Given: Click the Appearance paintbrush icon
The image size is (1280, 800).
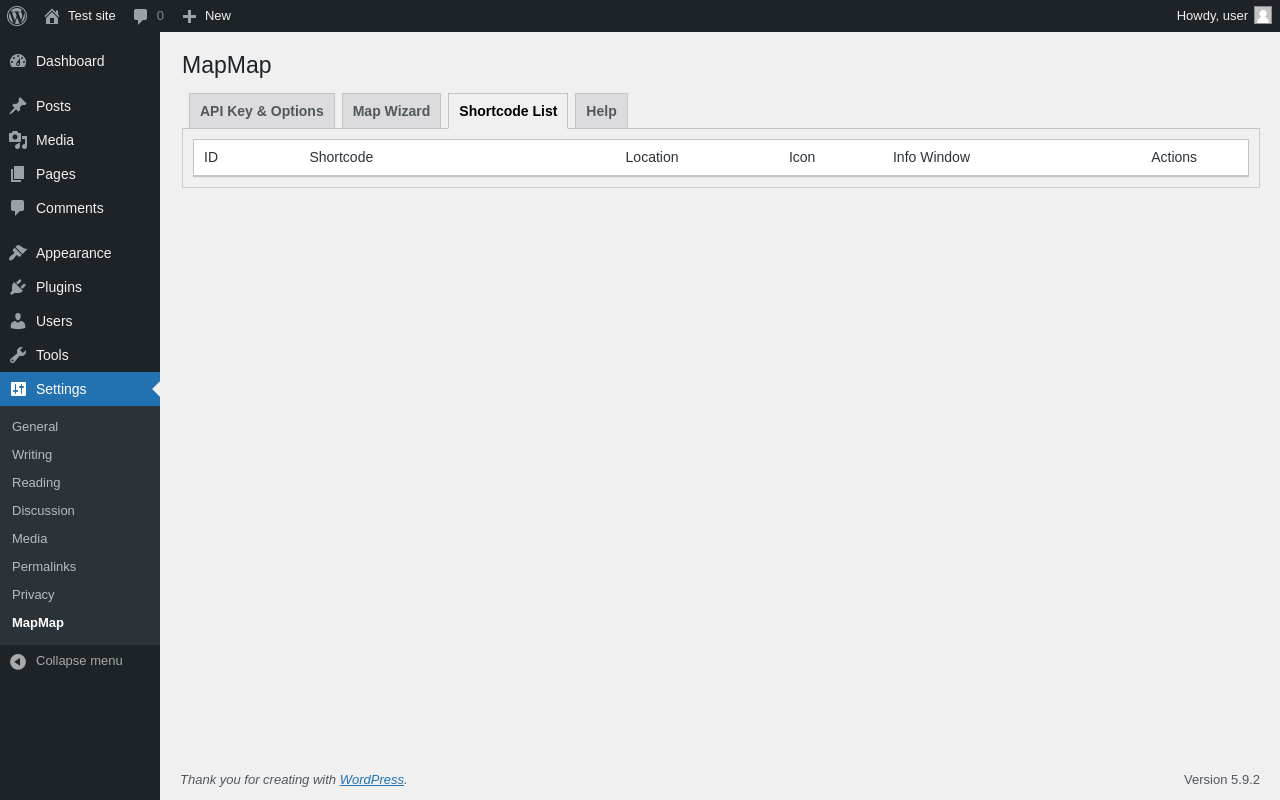Looking at the screenshot, I should click(x=18, y=253).
